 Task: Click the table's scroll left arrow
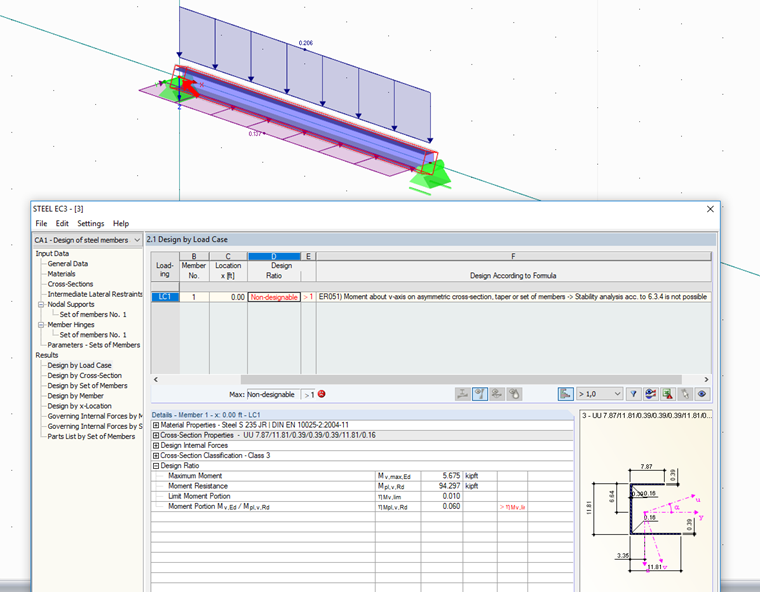click(x=156, y=379)
